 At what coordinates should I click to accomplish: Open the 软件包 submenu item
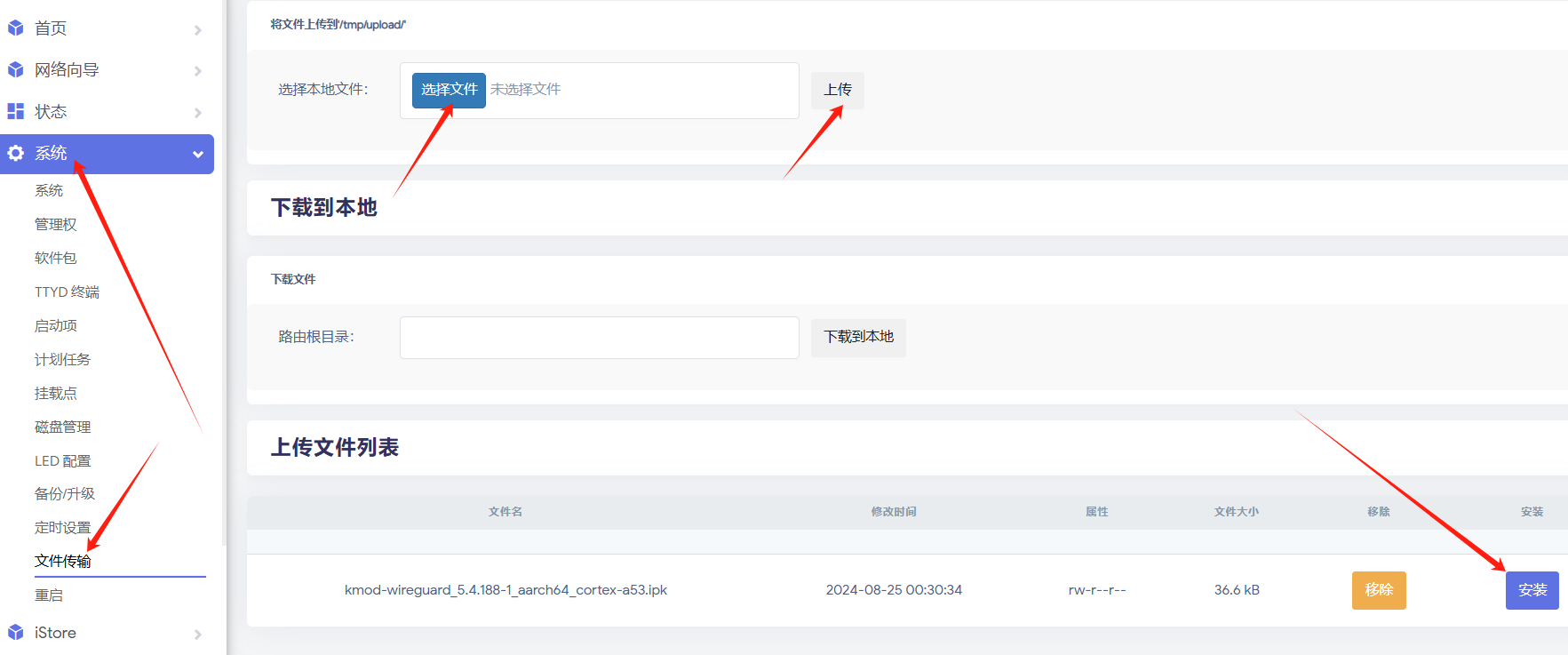pyautogui.click(x=56, y=258)
